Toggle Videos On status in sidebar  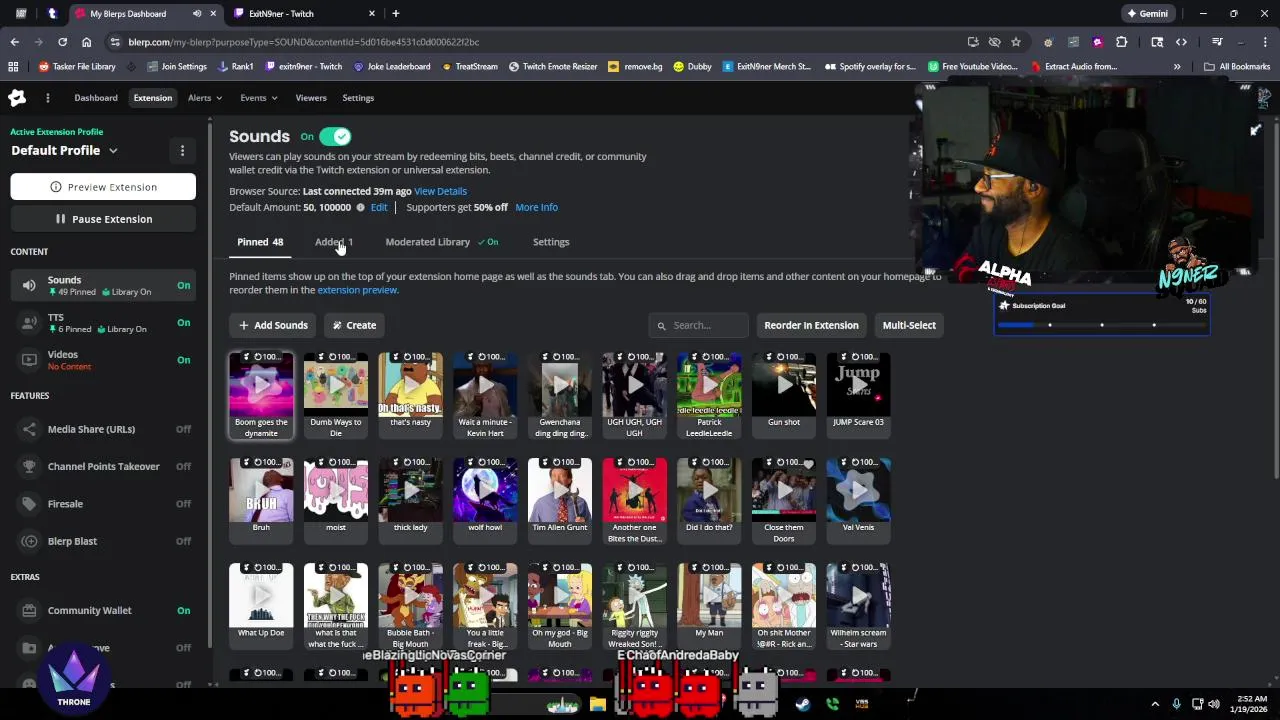(x=184, y=360)
